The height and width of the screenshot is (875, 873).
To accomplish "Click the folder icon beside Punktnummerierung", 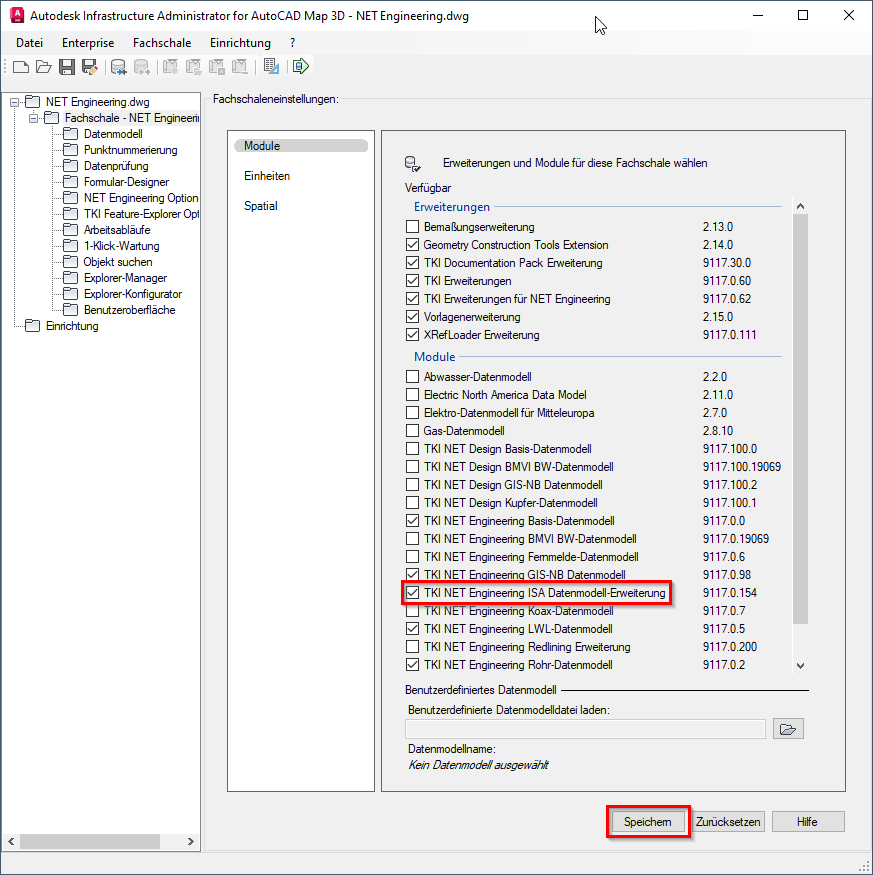I will pos(70,150).
